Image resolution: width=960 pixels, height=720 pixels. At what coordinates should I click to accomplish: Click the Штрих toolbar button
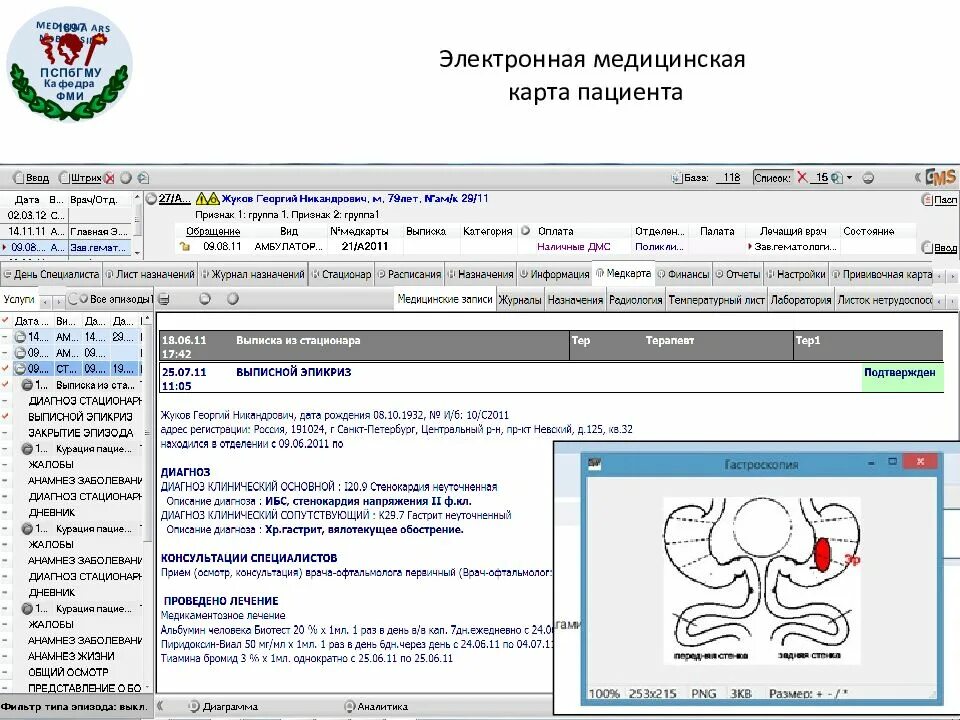80,178
